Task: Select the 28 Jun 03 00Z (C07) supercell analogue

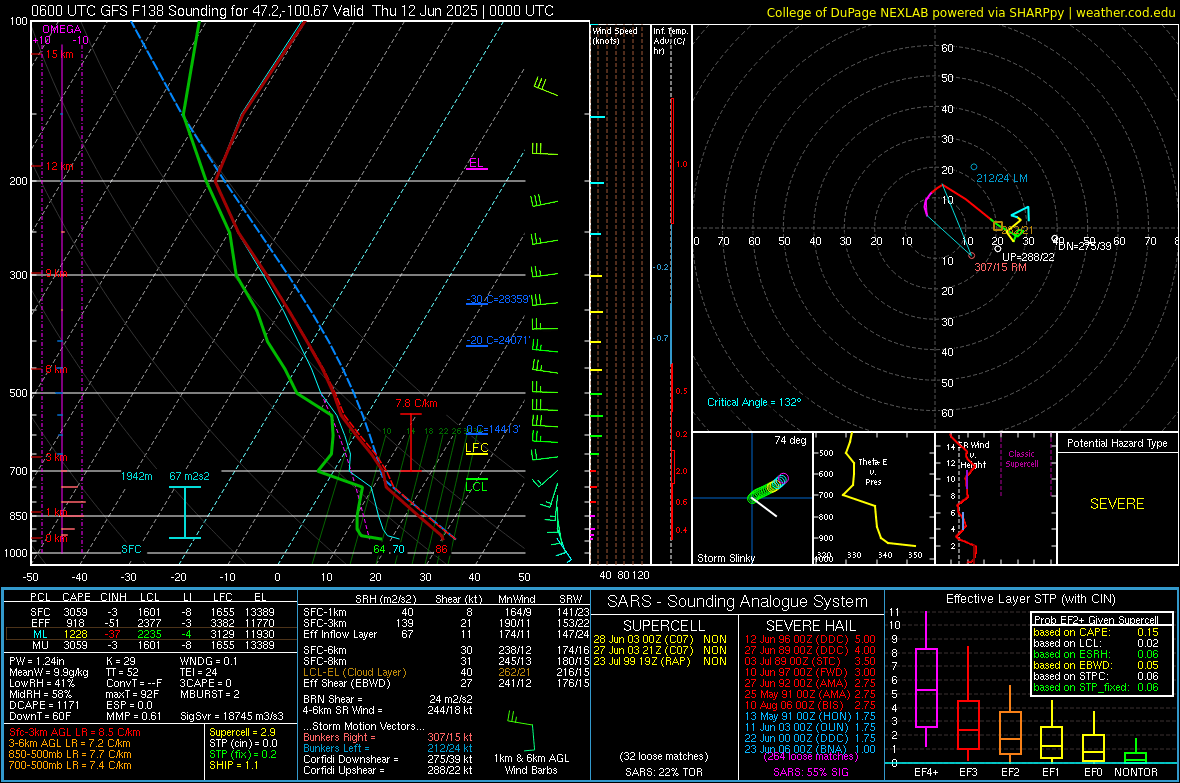Action: coord(660,639)
